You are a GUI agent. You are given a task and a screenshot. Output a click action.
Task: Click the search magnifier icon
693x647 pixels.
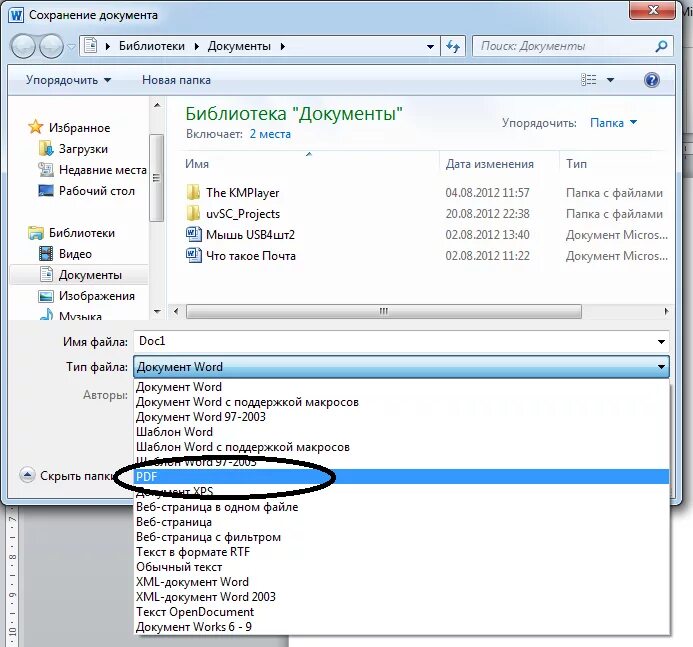tap(661, 46)
